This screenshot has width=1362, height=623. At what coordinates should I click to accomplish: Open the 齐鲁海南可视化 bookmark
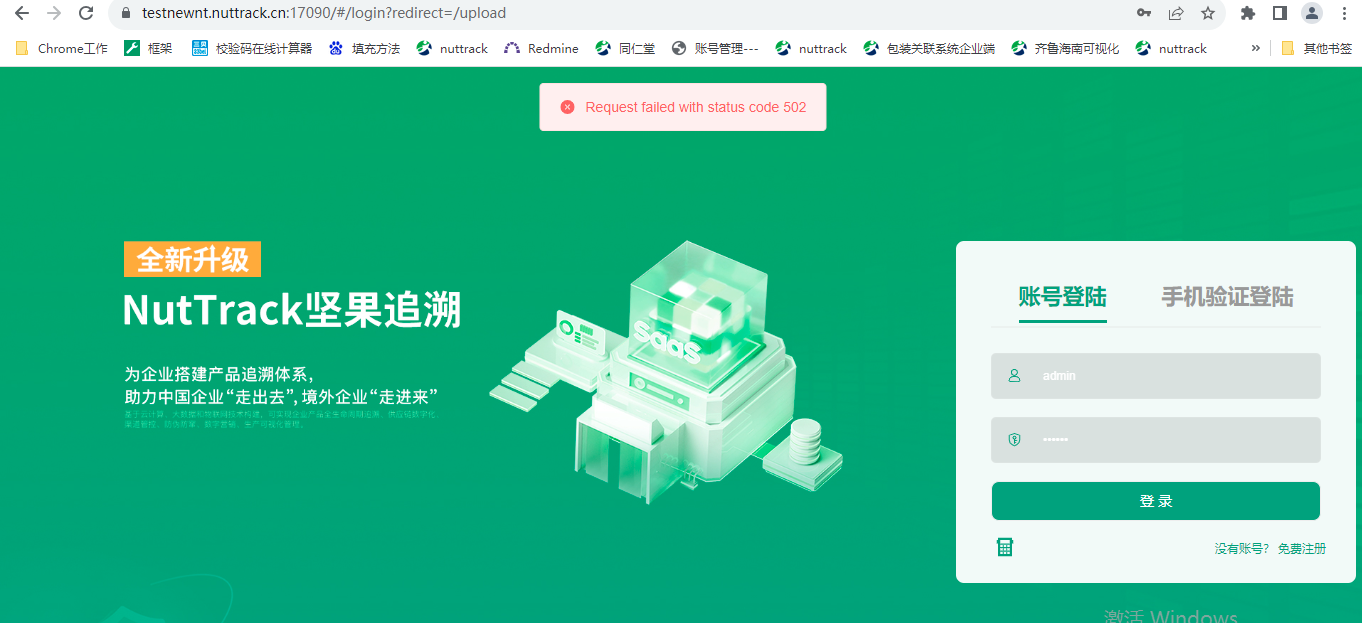tap(1065, 48)
